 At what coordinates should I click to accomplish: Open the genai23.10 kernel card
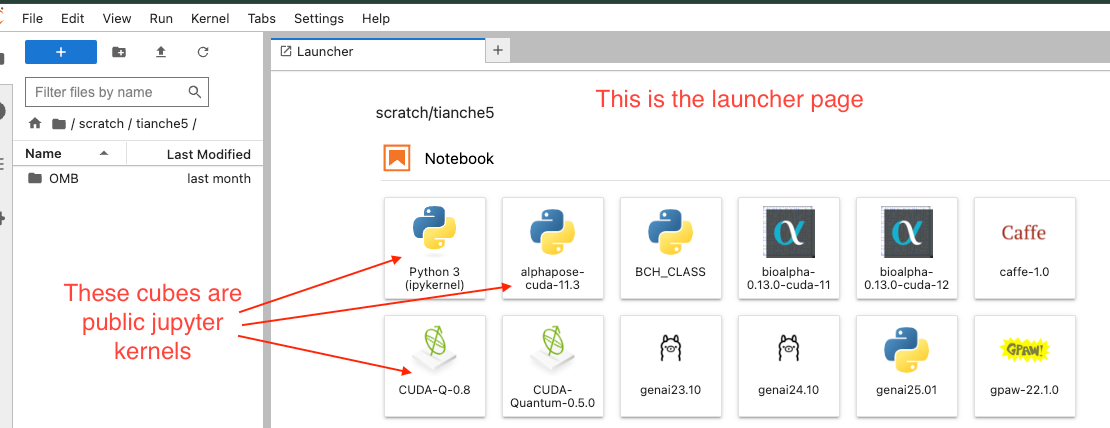pyautogui.click(x=670, y=366)
